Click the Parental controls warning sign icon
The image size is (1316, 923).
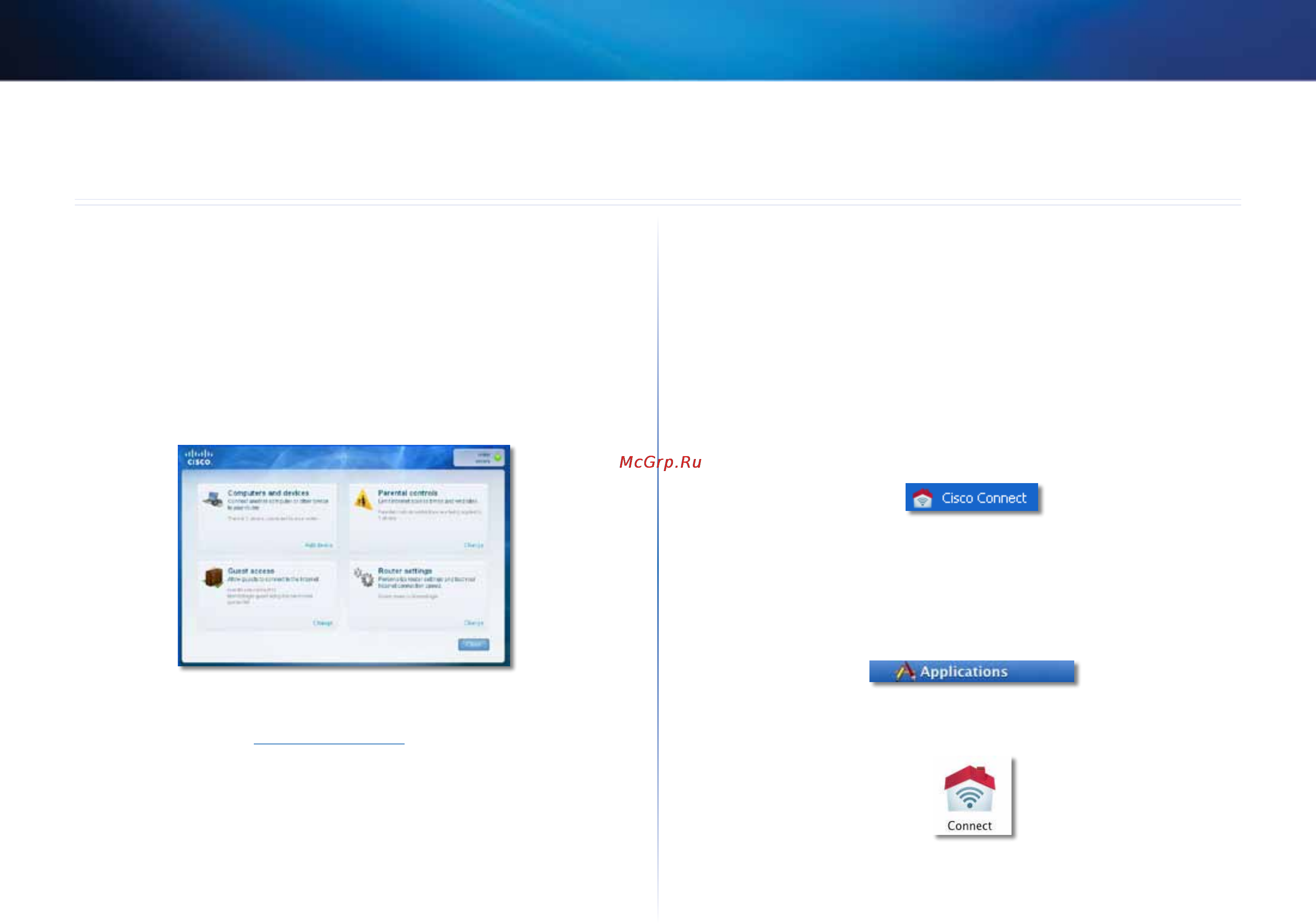[363, 499]
